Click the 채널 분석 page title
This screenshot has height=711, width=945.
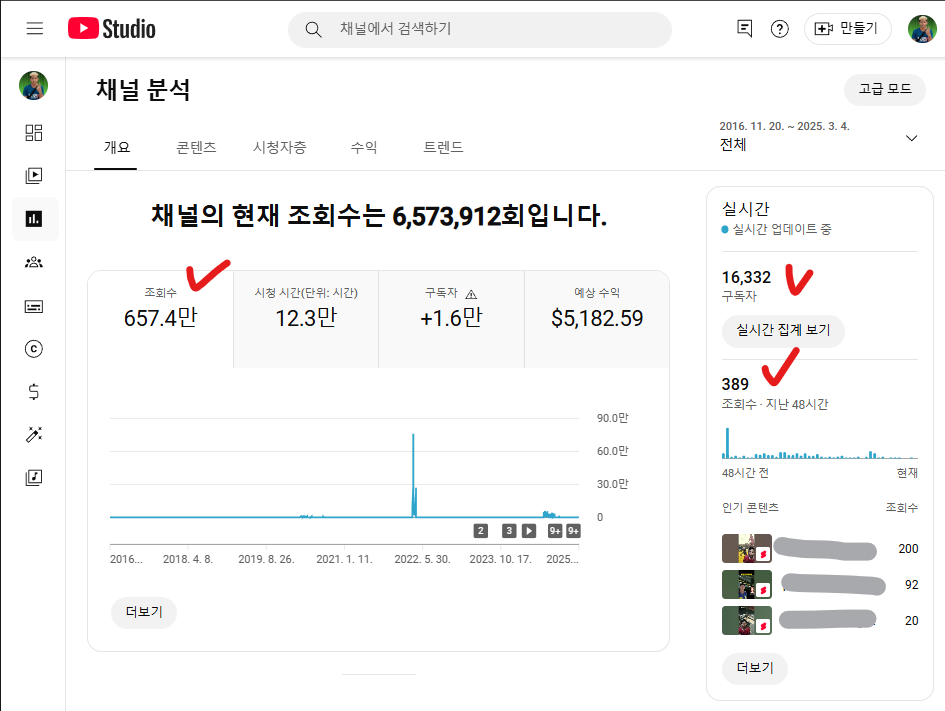tap(143, 90)
